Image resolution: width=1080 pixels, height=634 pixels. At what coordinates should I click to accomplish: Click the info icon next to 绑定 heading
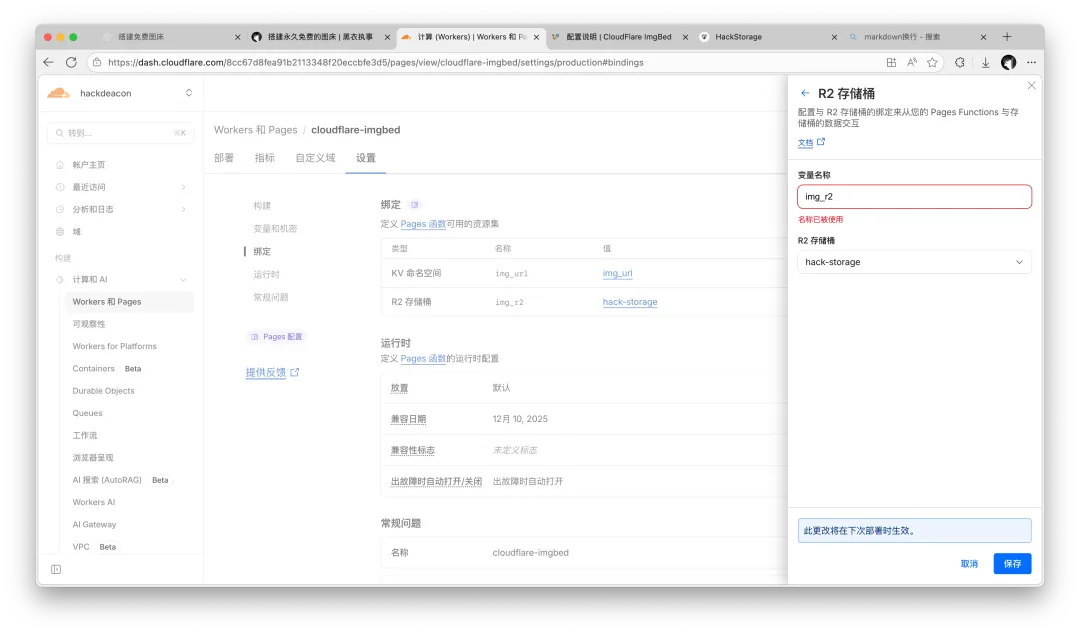point(415,205)
